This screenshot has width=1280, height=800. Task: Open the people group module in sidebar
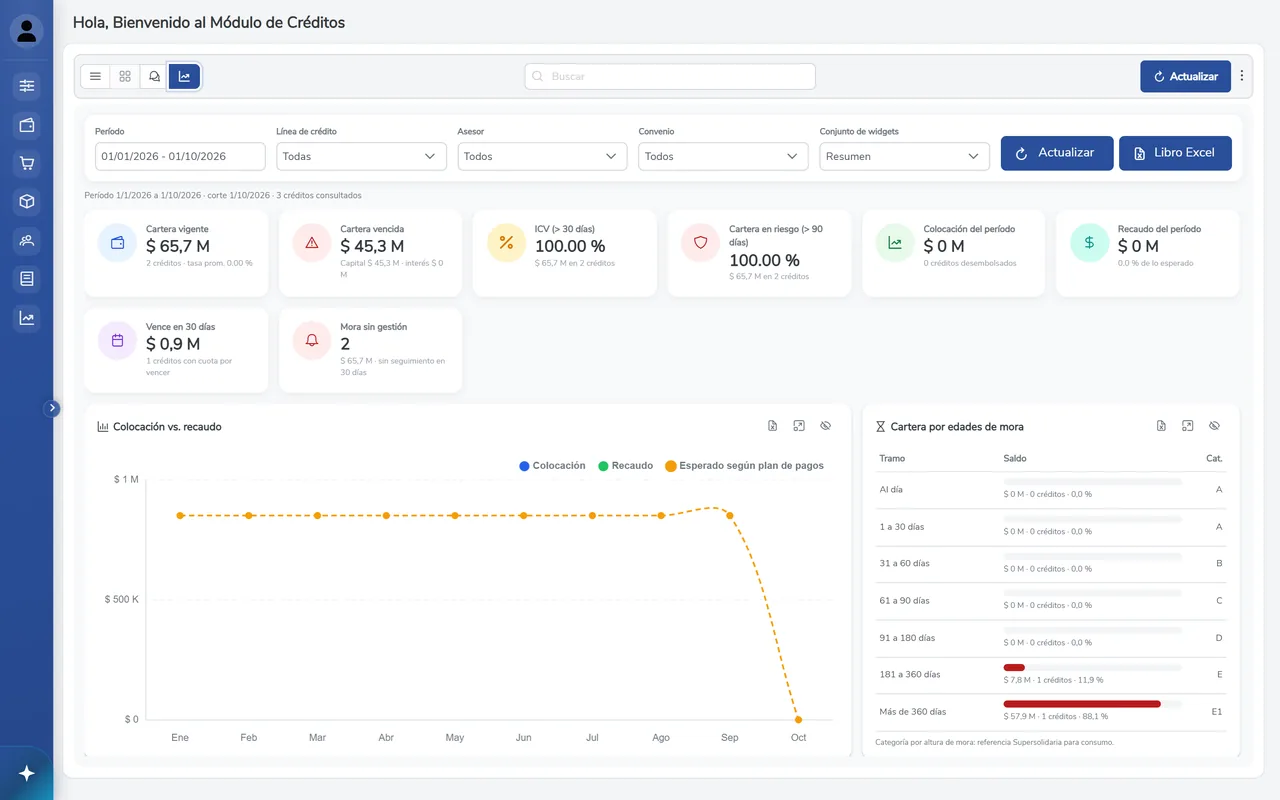27,241
